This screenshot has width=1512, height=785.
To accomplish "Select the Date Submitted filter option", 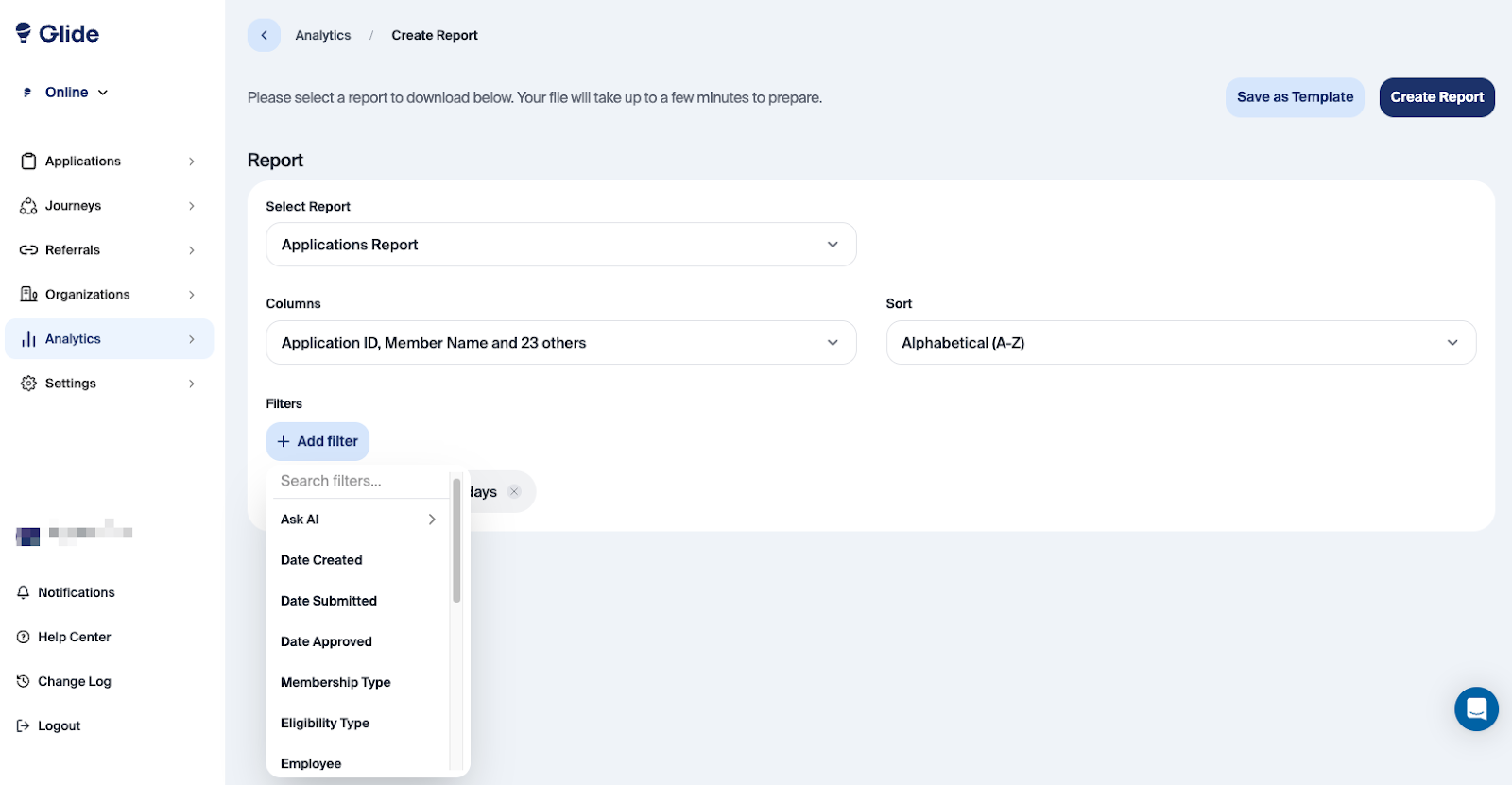I will click(329, 601).
